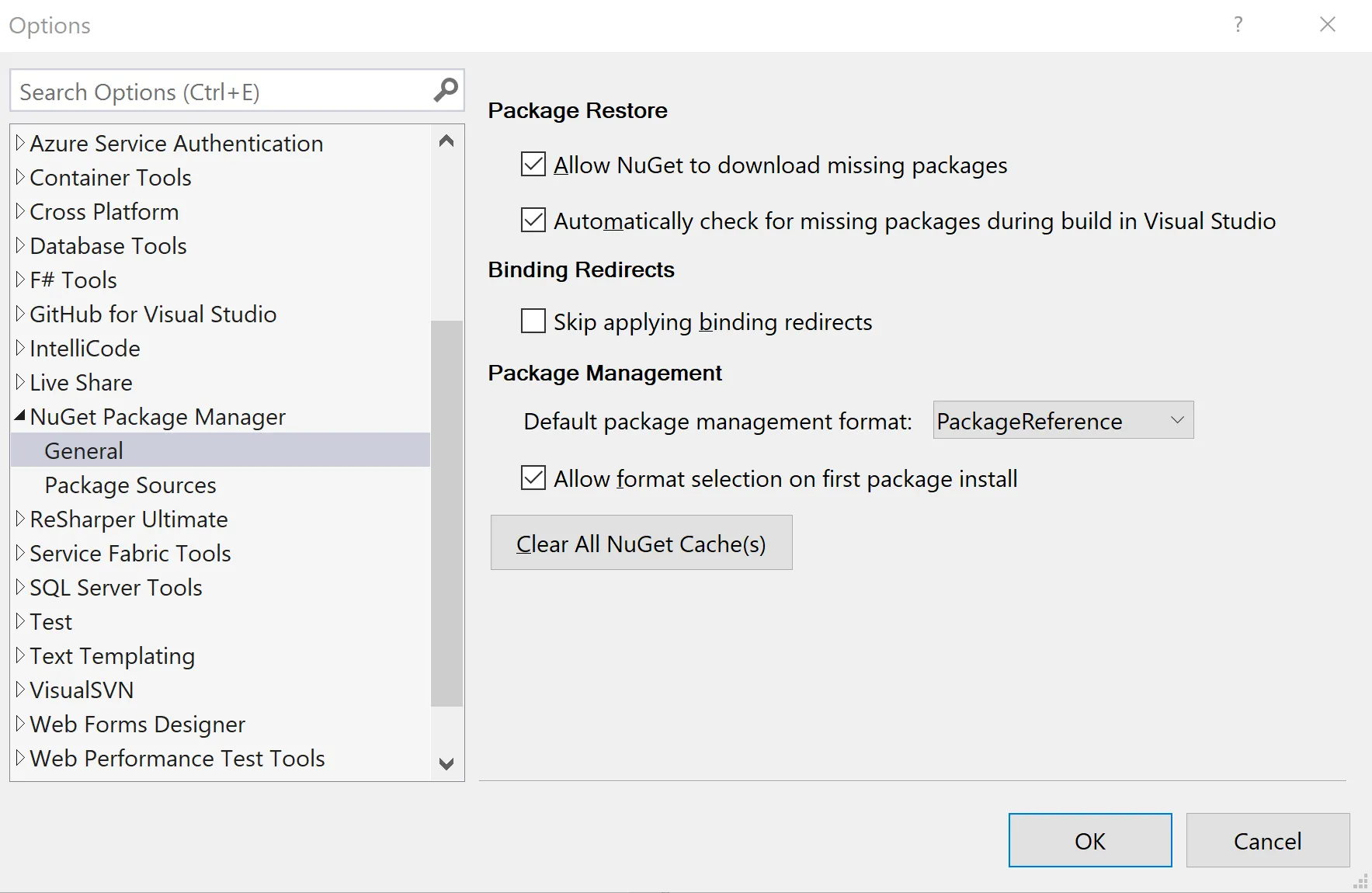
Task: Click the help question mark icon
Action: tap(1238, 25)
